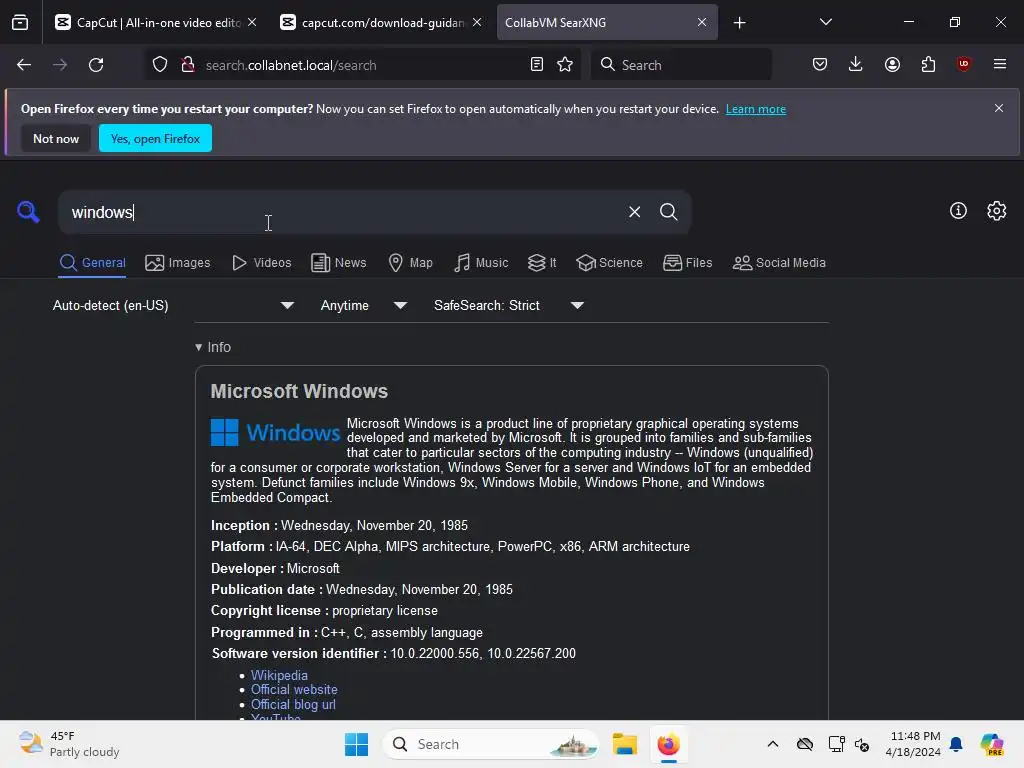Collapse the Info disclosure triangle

tap(199, 347)
